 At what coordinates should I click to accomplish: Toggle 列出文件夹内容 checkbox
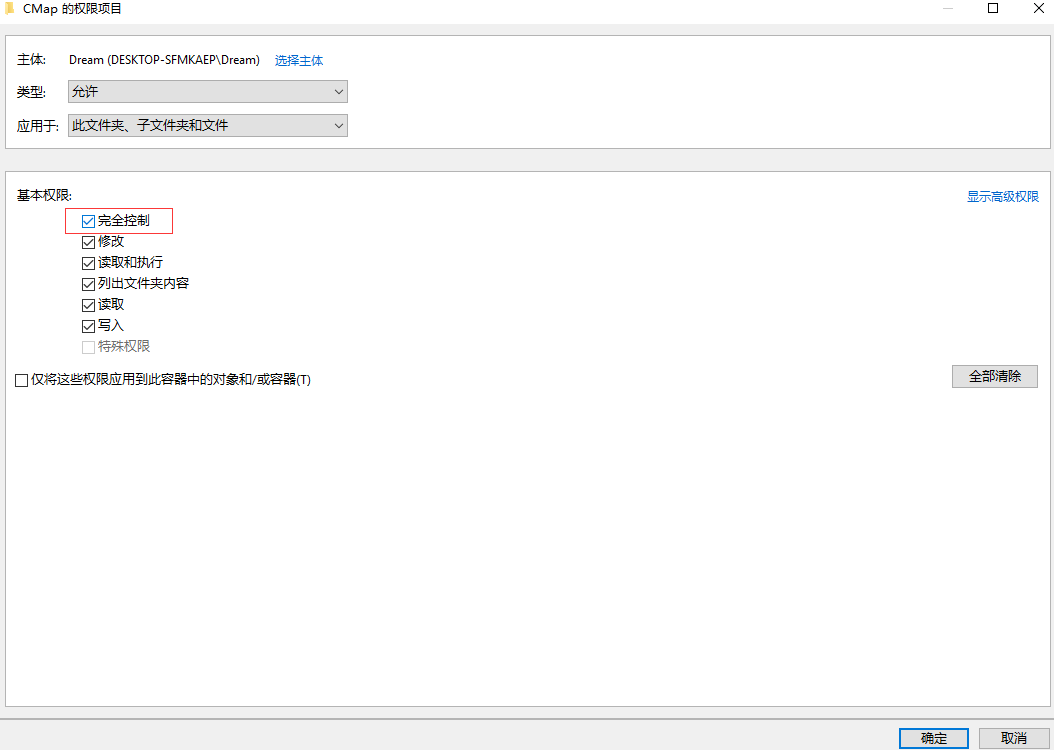[88, 284]
